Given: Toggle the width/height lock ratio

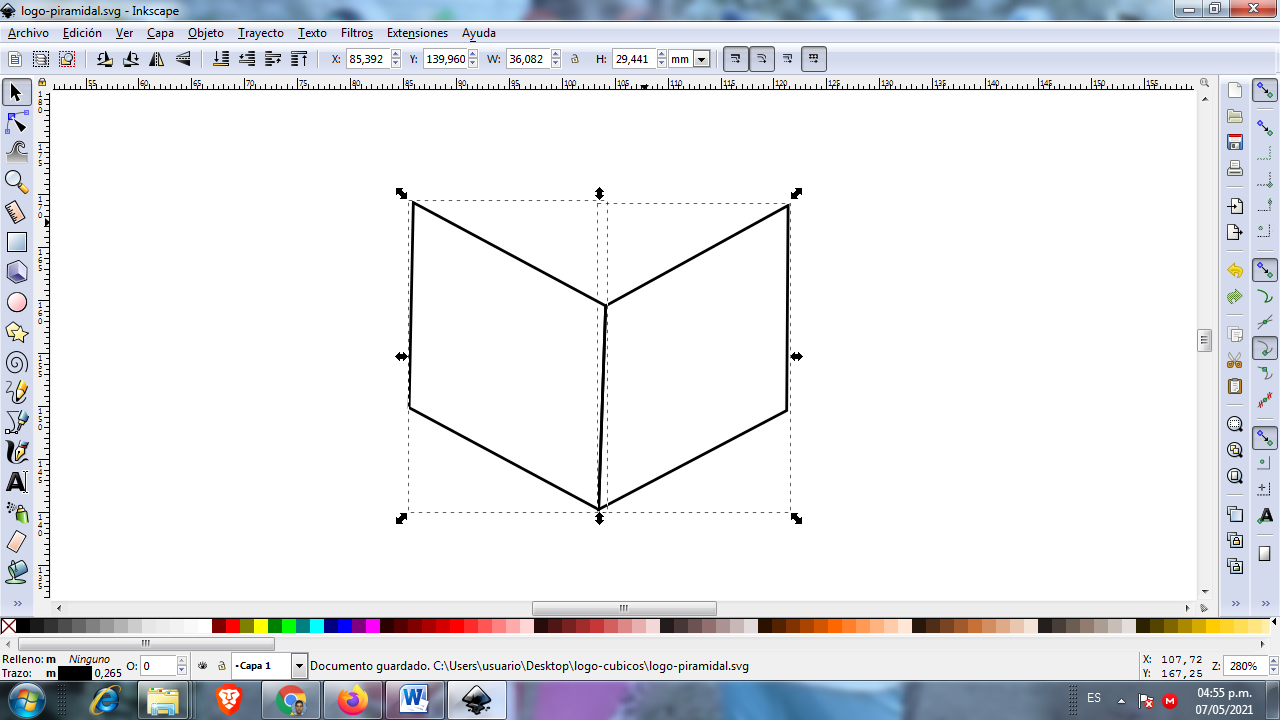Looking at the screenshot, I should point(575,59).
